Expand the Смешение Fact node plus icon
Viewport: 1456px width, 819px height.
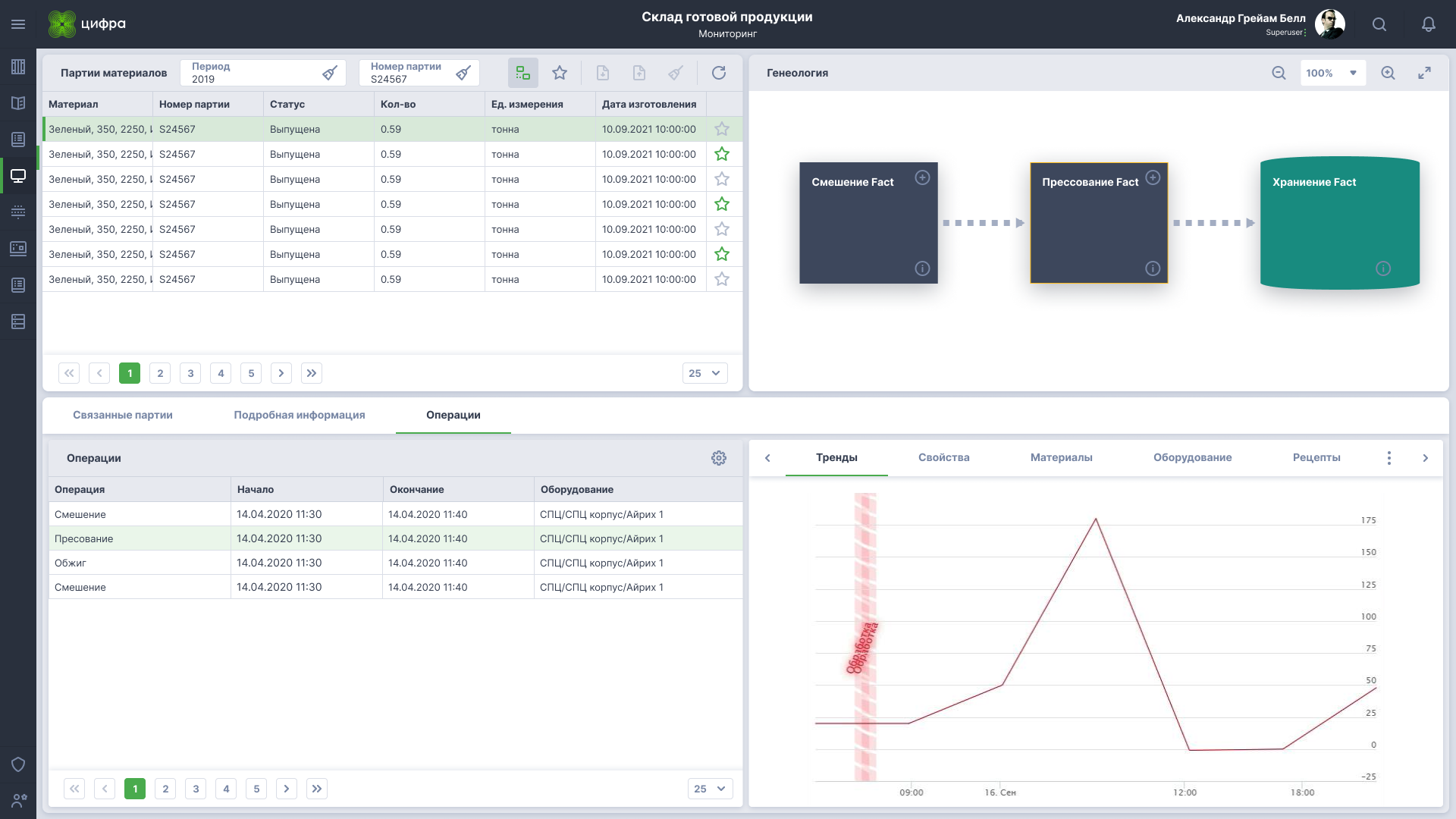[922, 177]
